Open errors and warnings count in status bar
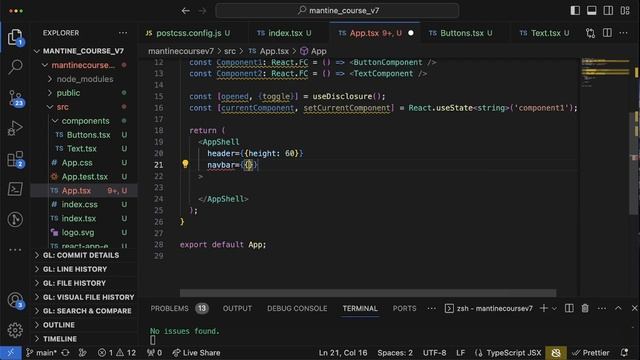Viewport: 640px width, 360px height. (117, 353)
